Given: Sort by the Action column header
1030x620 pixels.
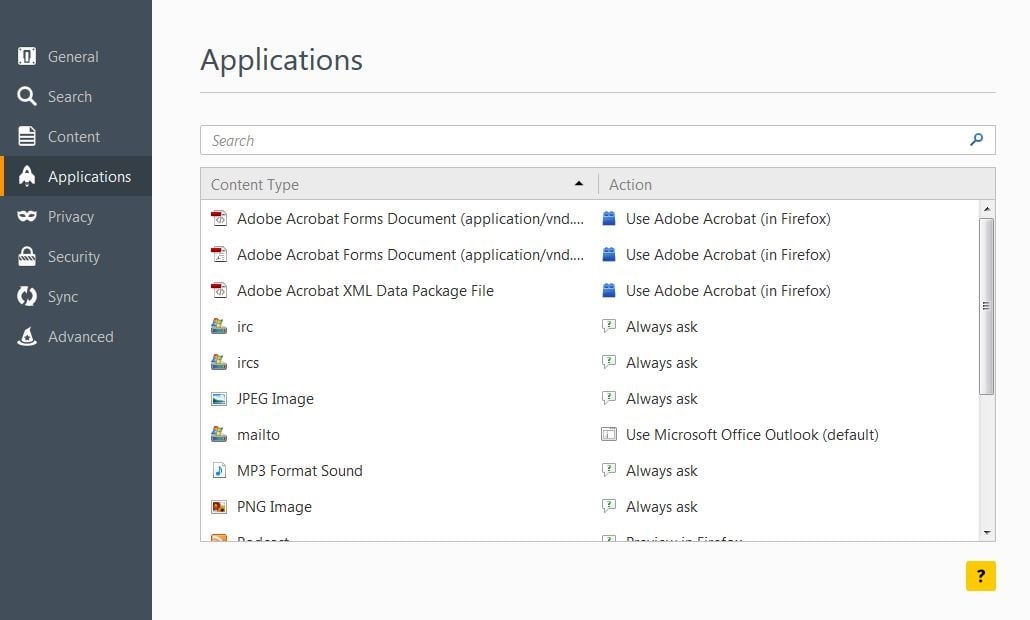Looking at the screenshot, I should click(796, 185).
